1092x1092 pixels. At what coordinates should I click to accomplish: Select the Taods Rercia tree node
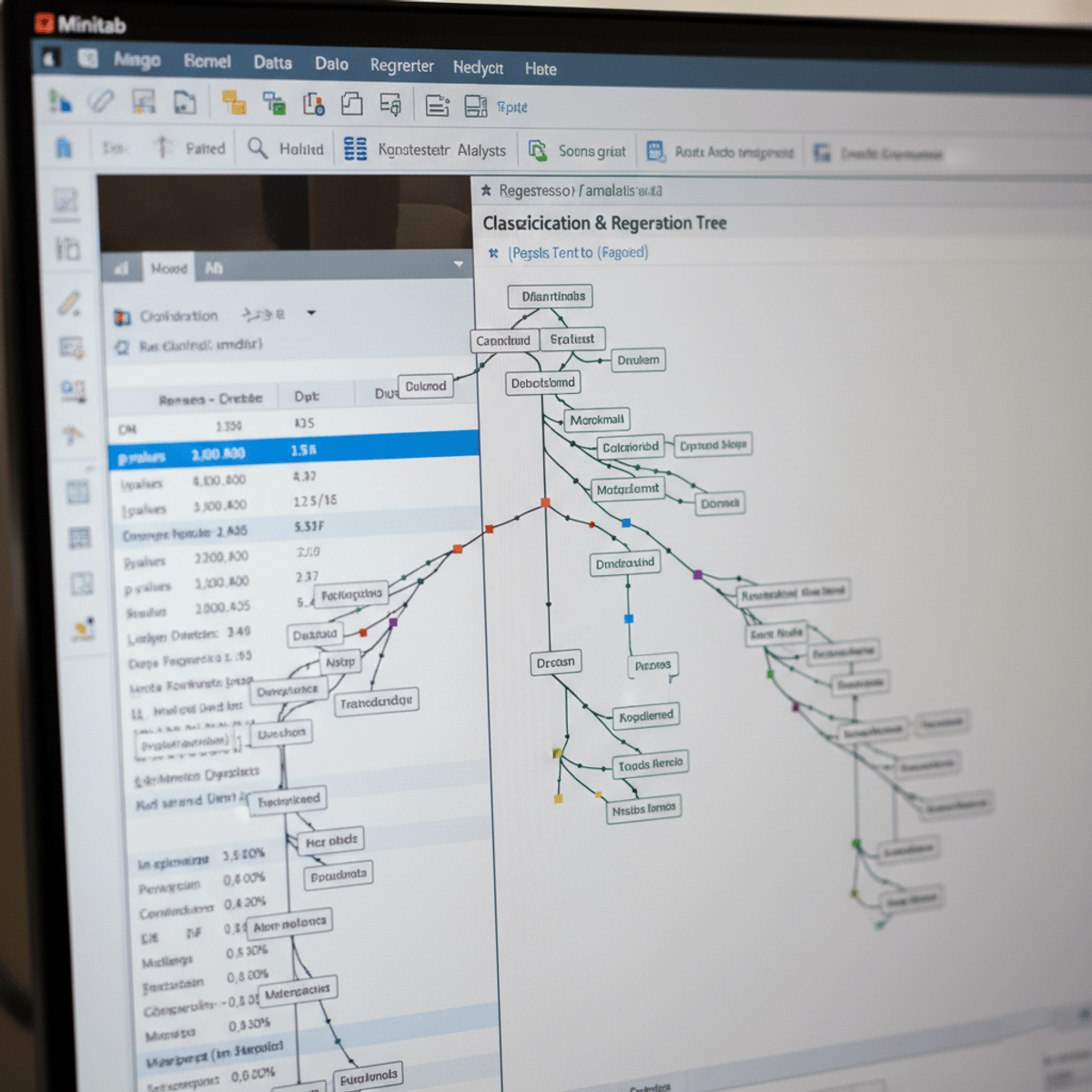(x=651, y=764)
